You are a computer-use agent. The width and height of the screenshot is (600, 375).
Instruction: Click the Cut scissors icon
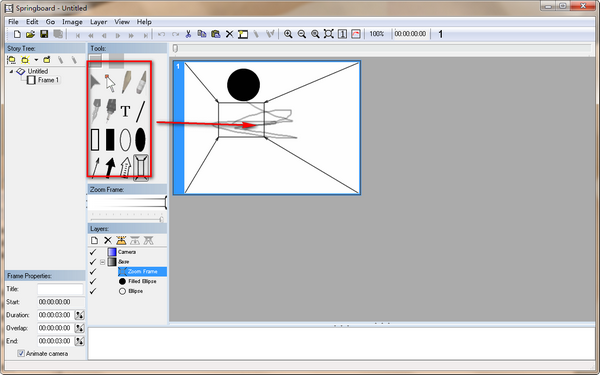pyautogui.click(x=188, y=34)
